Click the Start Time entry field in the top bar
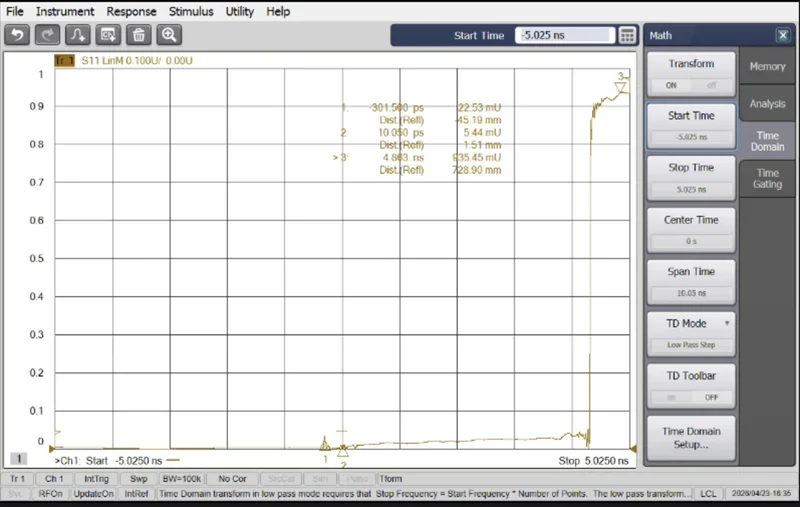The image size is (800, 507). 564,35
